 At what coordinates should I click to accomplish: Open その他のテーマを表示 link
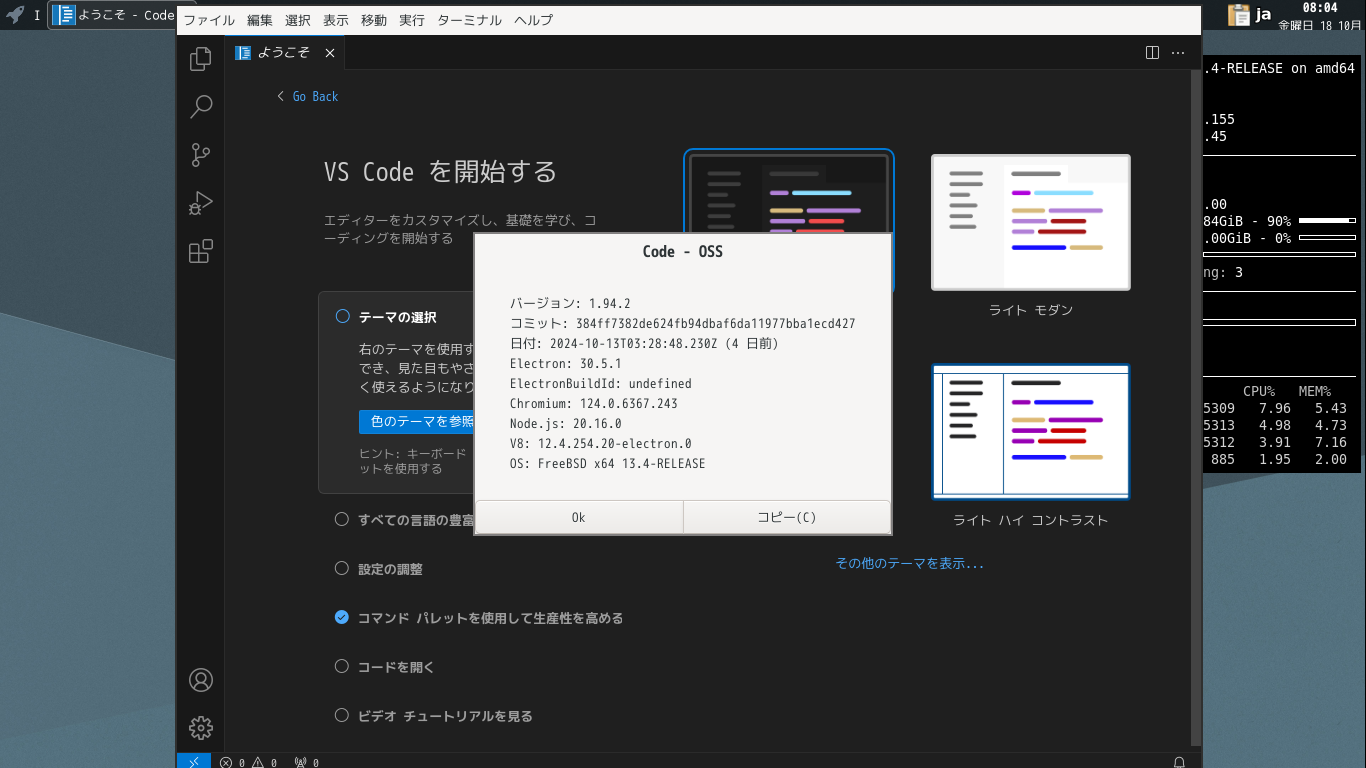910,563
